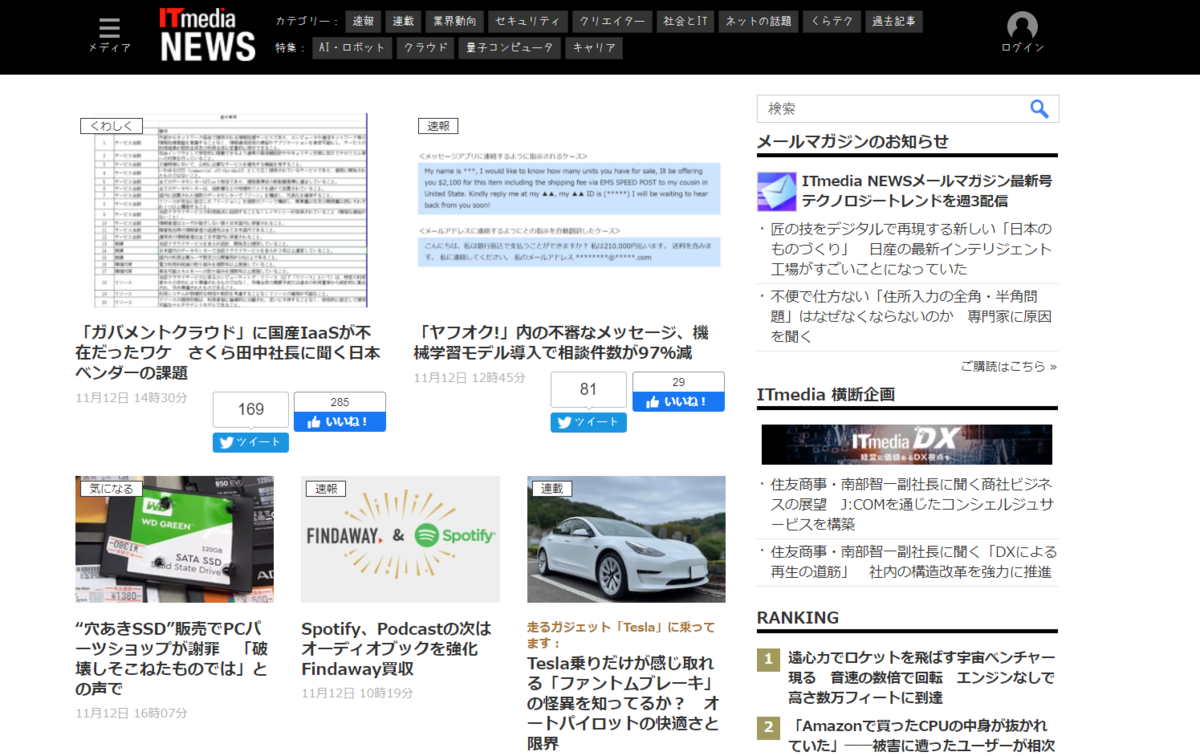Viewport: 1200px width, 756px height.
Task: Read 「ヤフオク!」内の不審なメッセージ headline
Action: [x=562, y=342]
